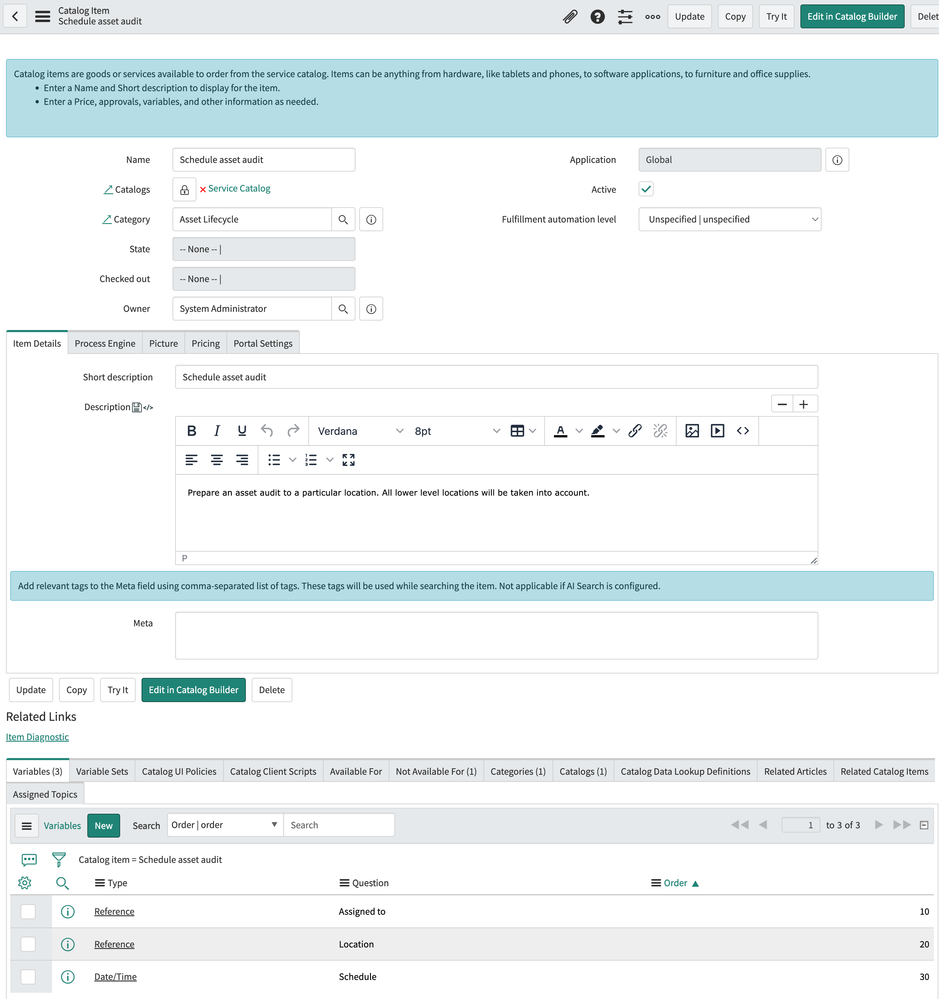
Task: Open list personalize gear icon
Action: (x=25, y=883)
